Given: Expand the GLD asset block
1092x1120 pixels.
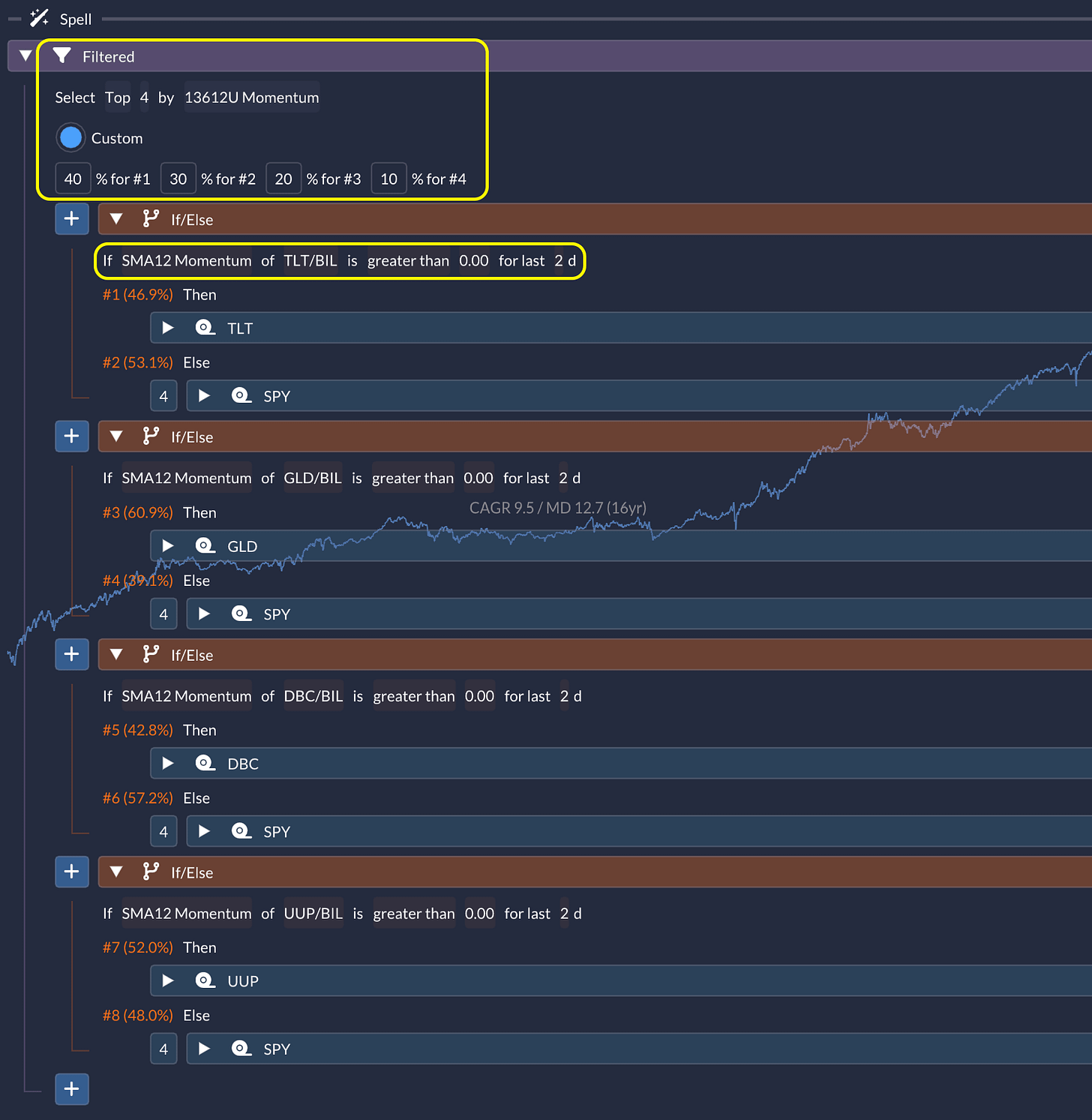Looking at the screenshot, I should (x=168, y=545).
